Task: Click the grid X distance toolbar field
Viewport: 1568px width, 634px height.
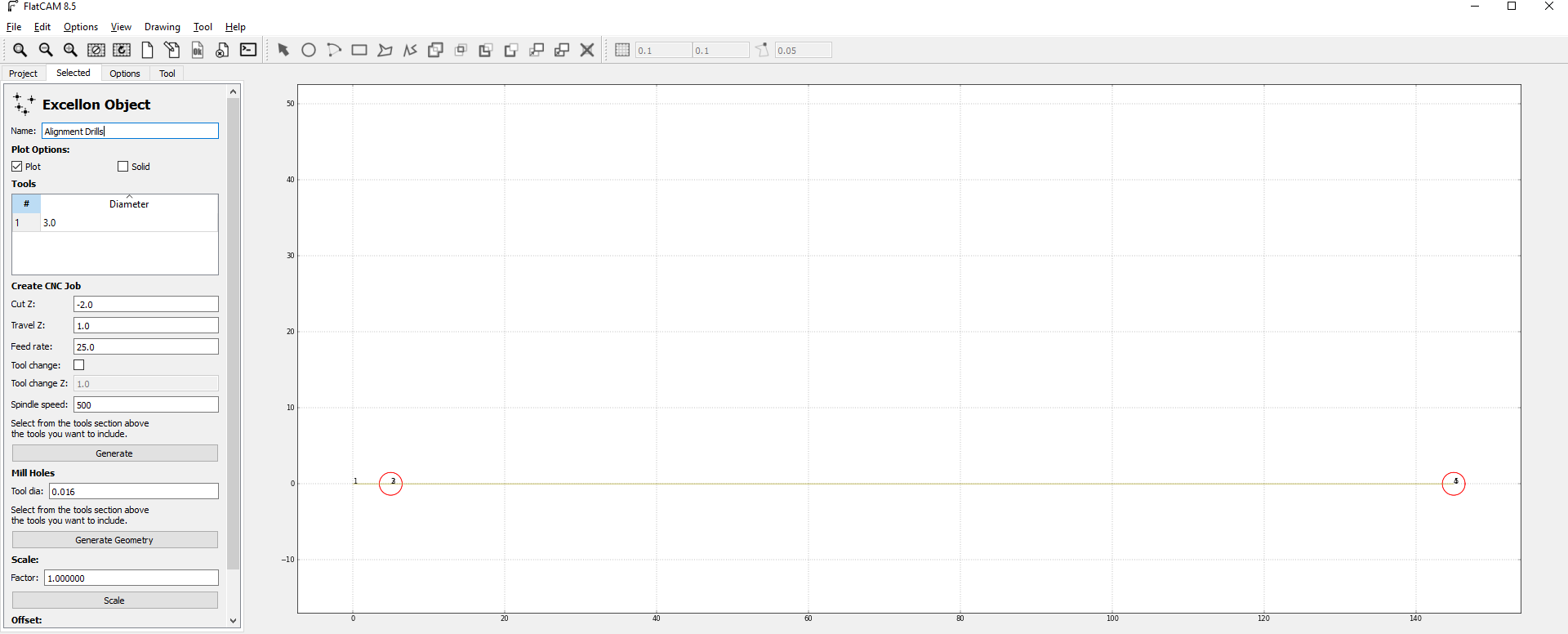Action: click(663, 50)
